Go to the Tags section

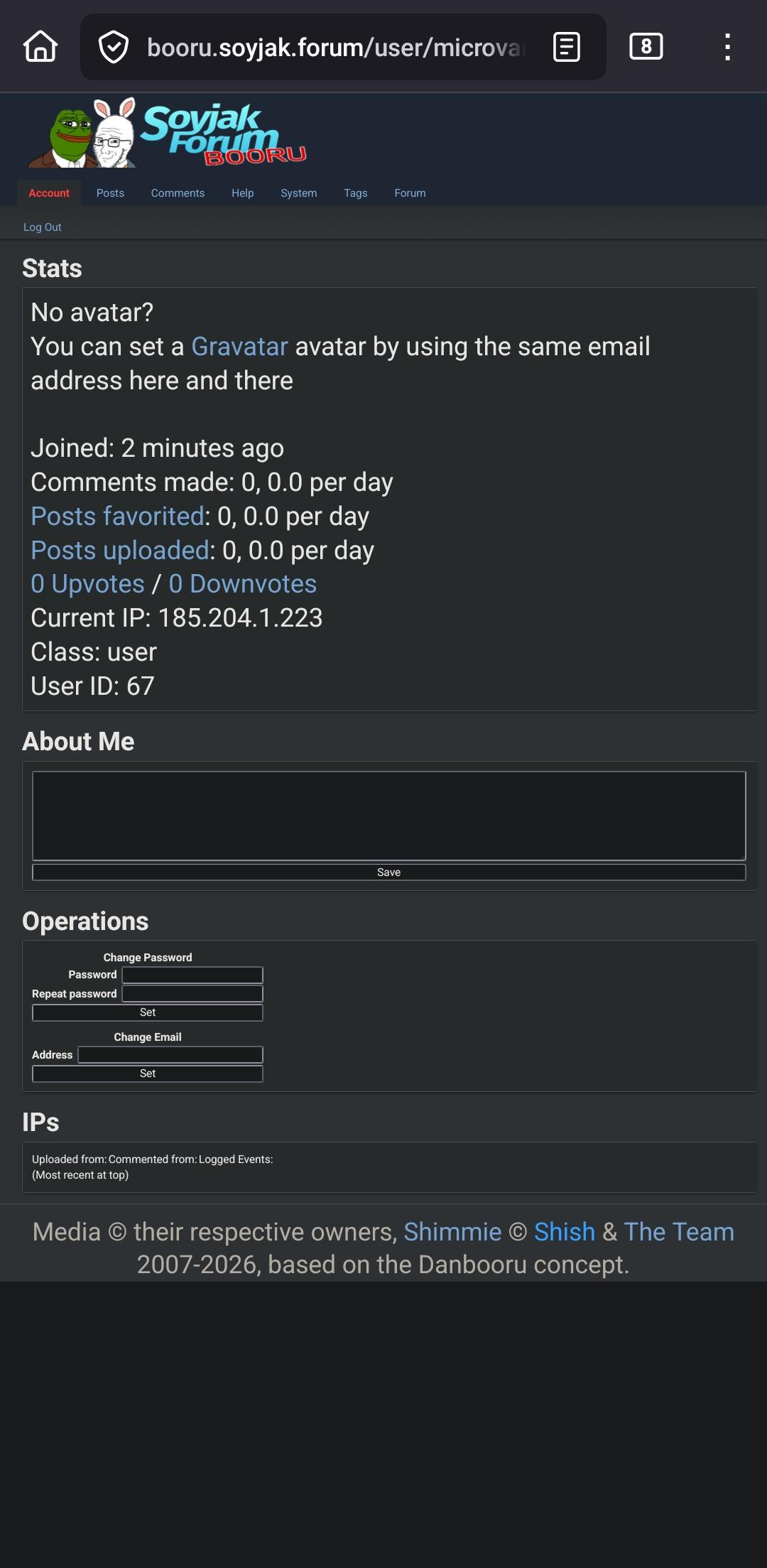[355, 193]
